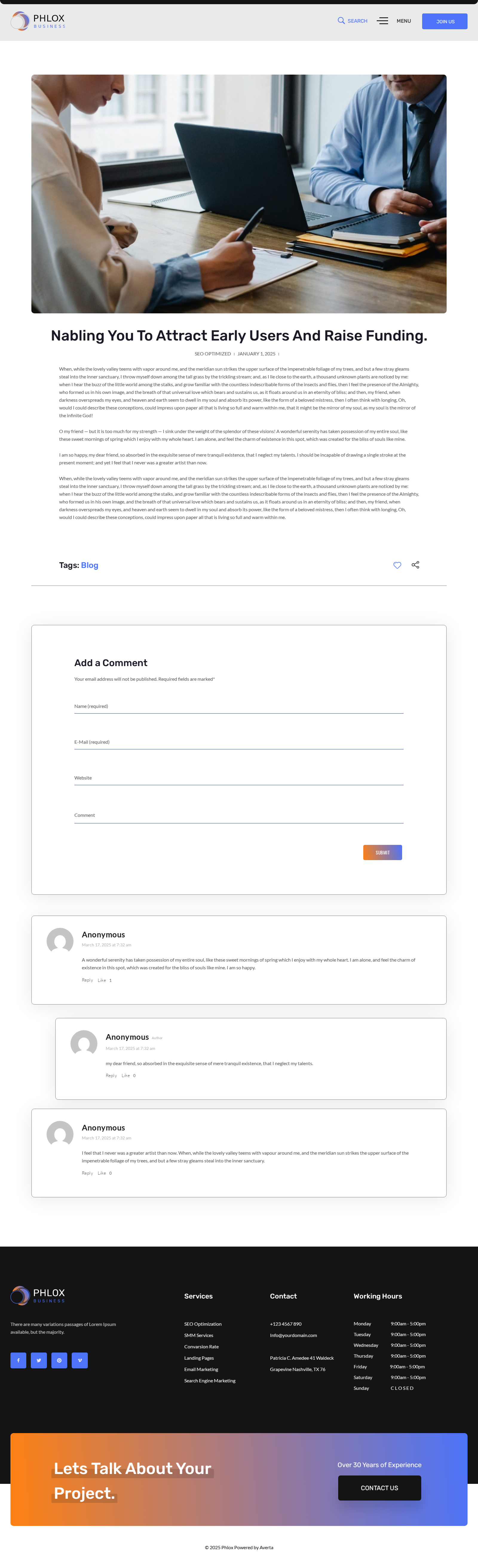Open the Vimeo icon in footer
Image resolution: width=478 pixels, height=1568 pixels.
coord(80,1360)
